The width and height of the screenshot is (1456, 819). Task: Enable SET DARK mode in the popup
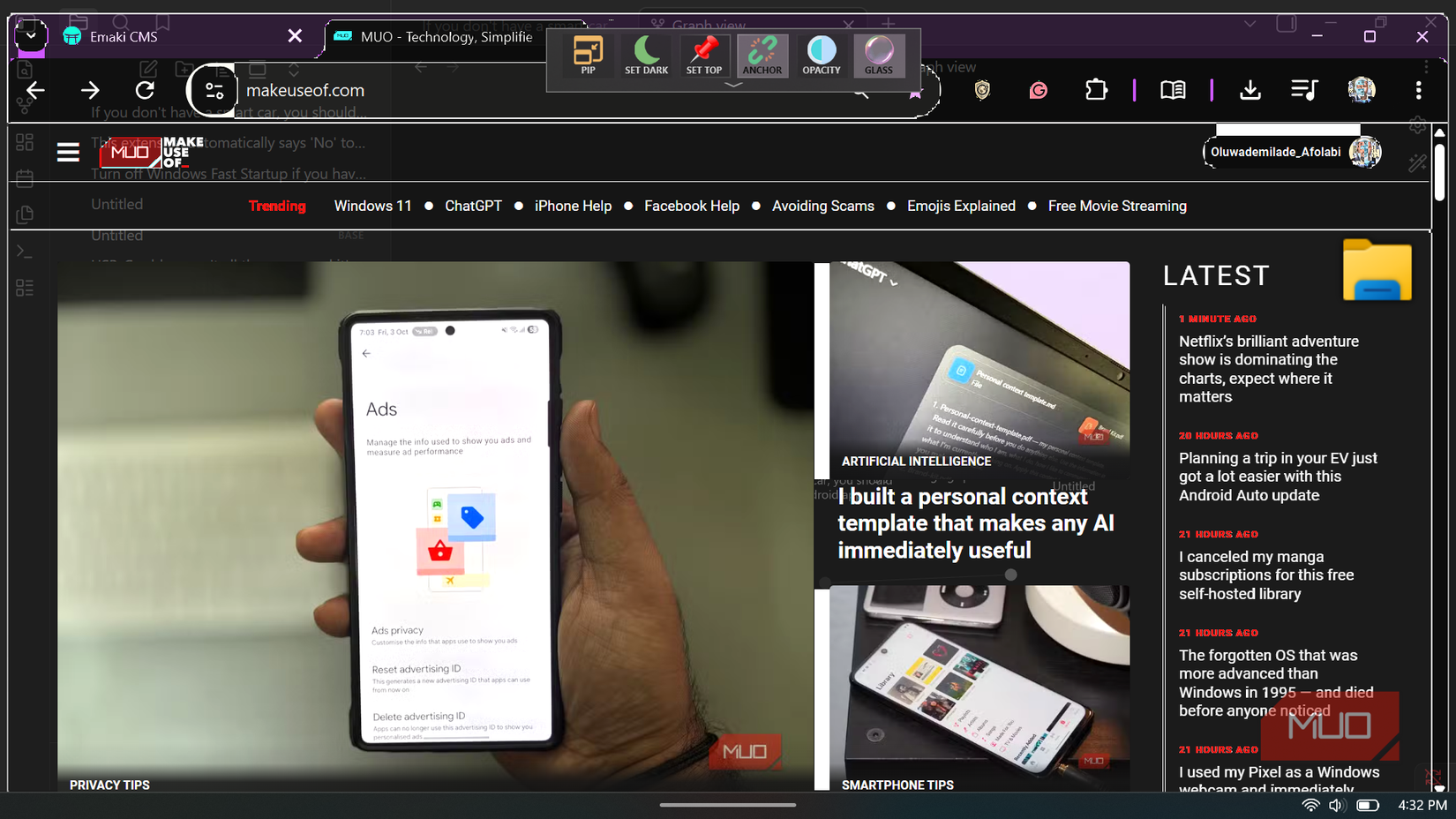click(x=645, y=55)
